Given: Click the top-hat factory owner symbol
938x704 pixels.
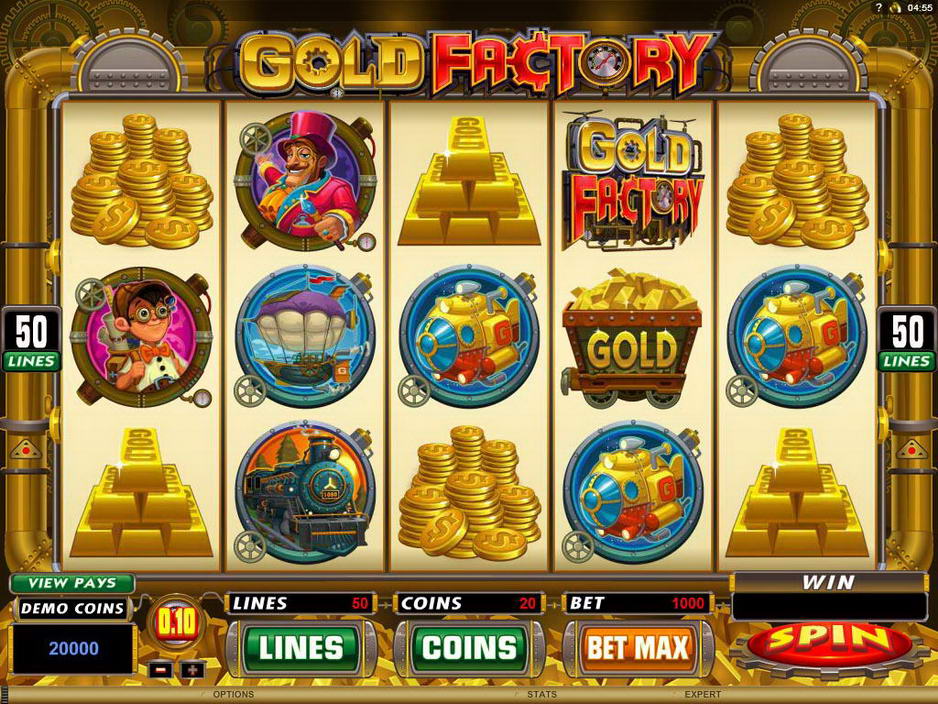Looking at the screenshot, I should pyautogui.click(x=304, y=181).
